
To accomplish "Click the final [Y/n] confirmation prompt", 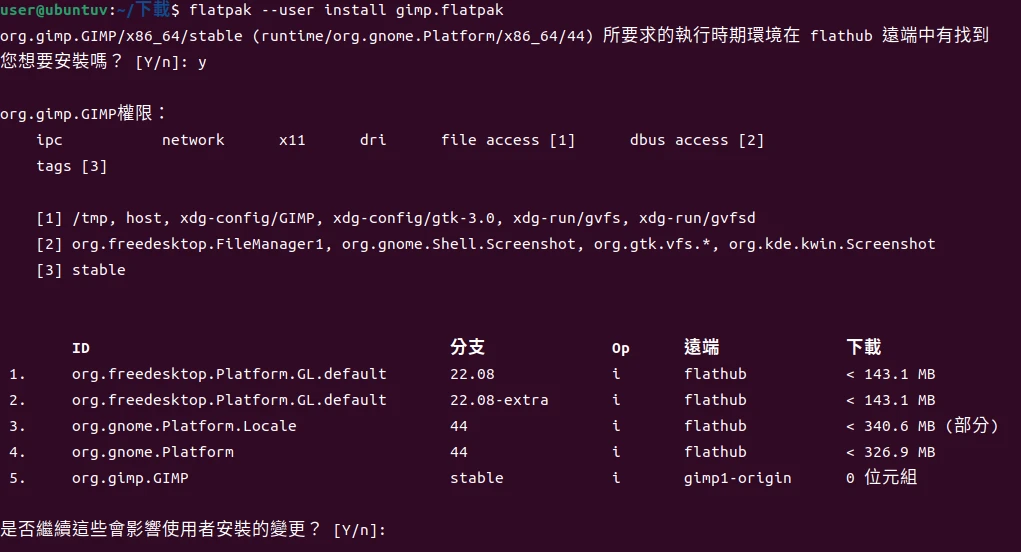I will tap(359, 529).
